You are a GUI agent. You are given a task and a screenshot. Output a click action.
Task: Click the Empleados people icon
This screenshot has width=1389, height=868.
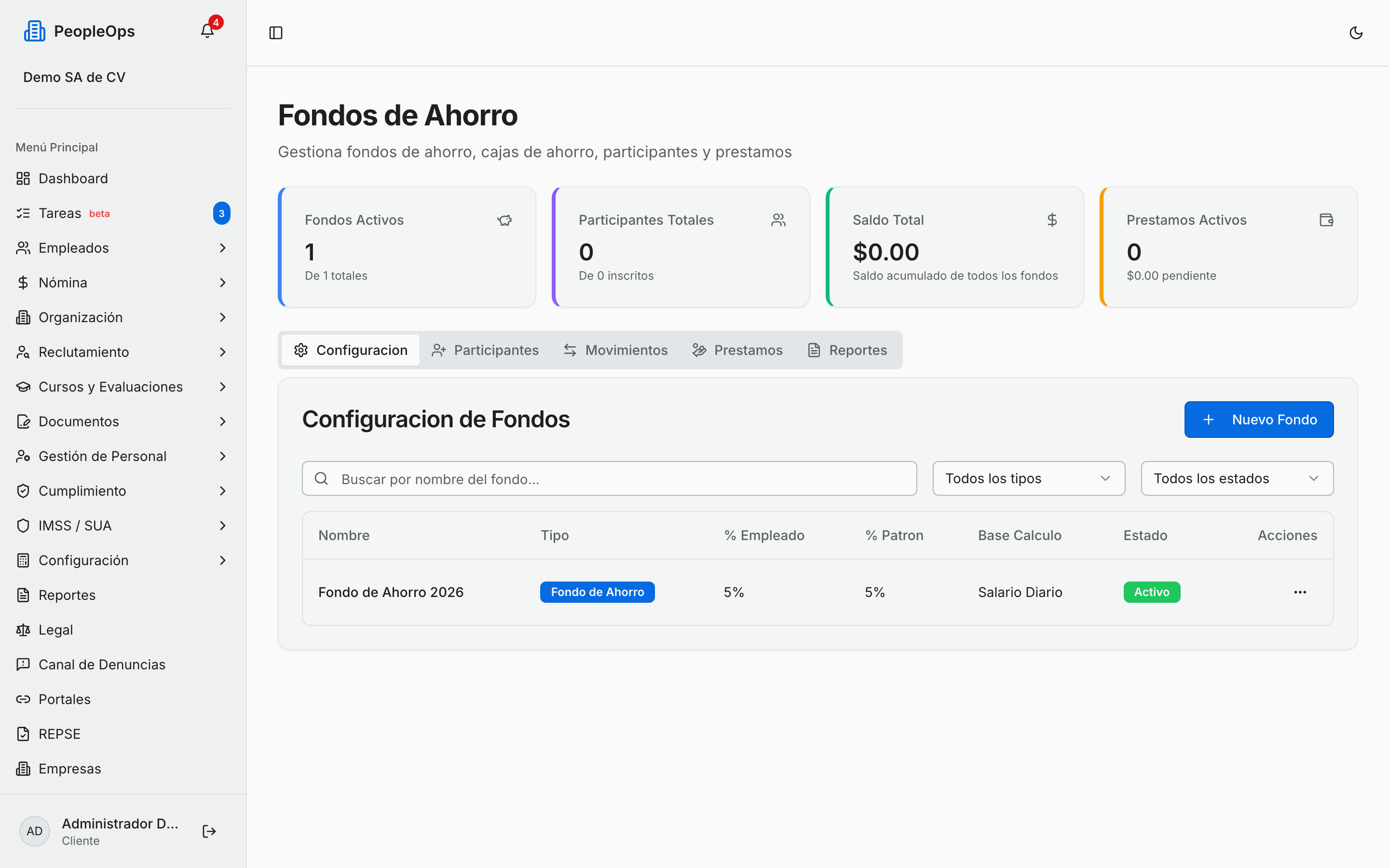pyautogui.click(x=23, y=248)
